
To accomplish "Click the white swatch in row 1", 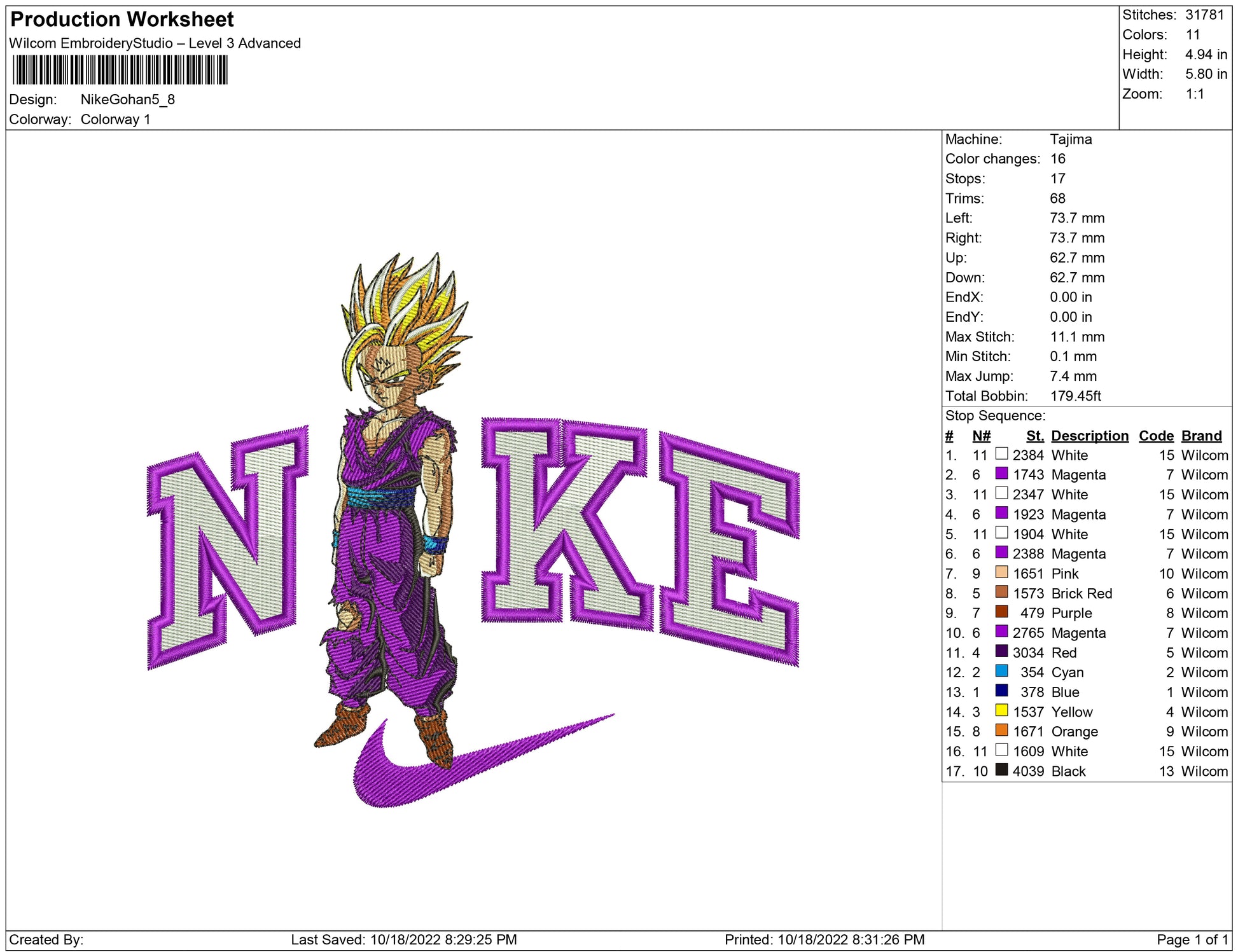I will coord(1001,454).
